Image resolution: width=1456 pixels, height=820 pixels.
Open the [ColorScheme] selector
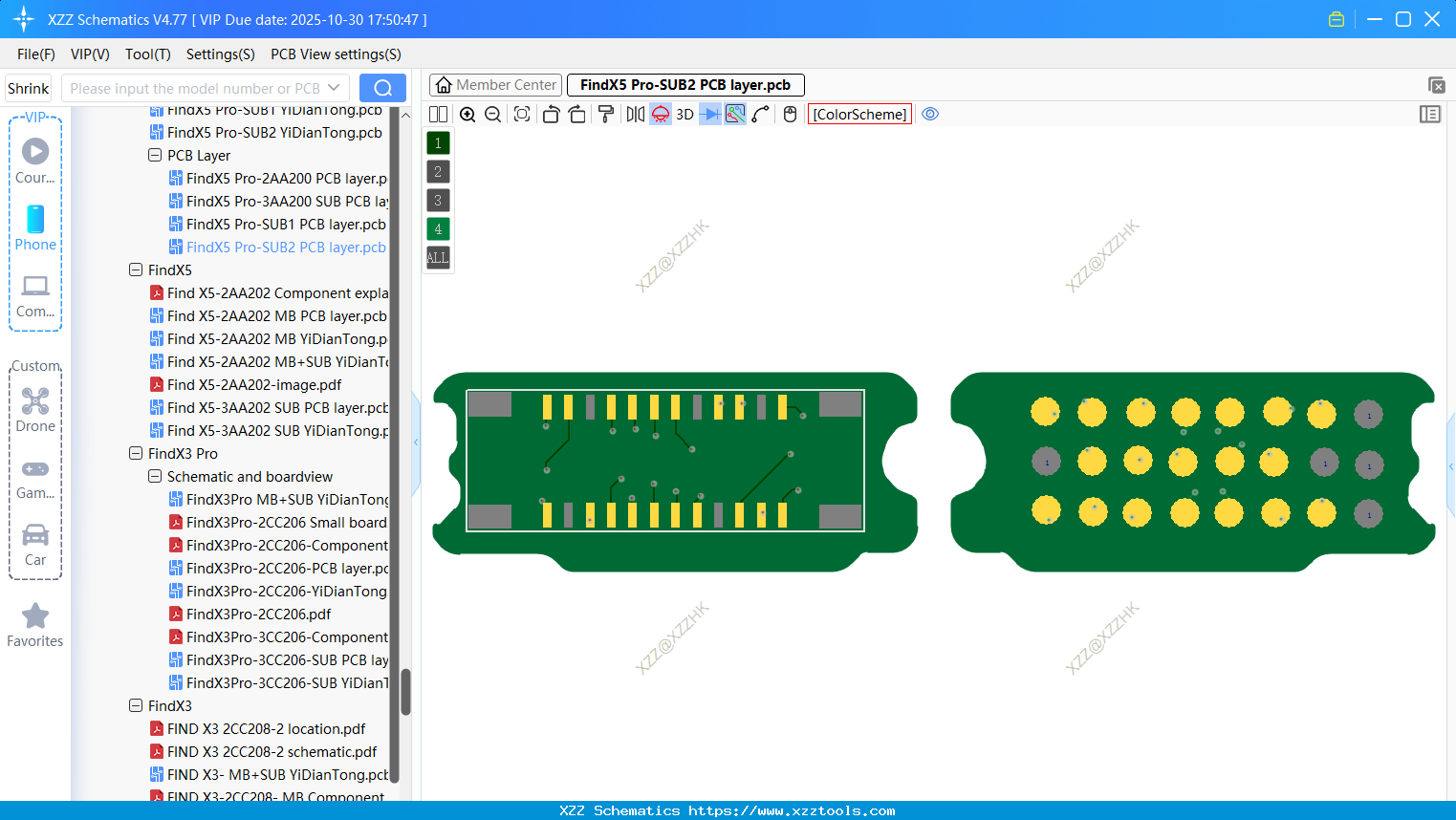click(858, 114)
